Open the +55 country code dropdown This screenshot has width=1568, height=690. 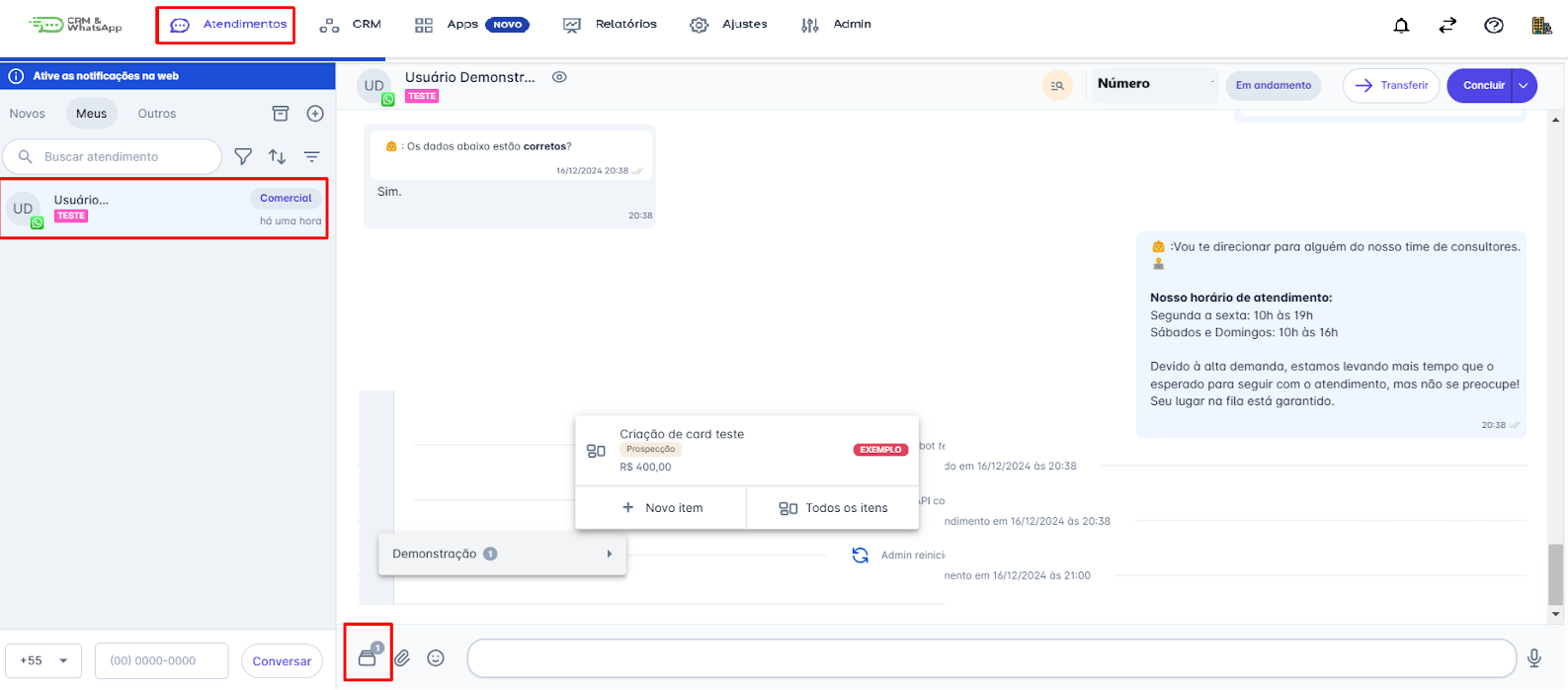[42, 660]
